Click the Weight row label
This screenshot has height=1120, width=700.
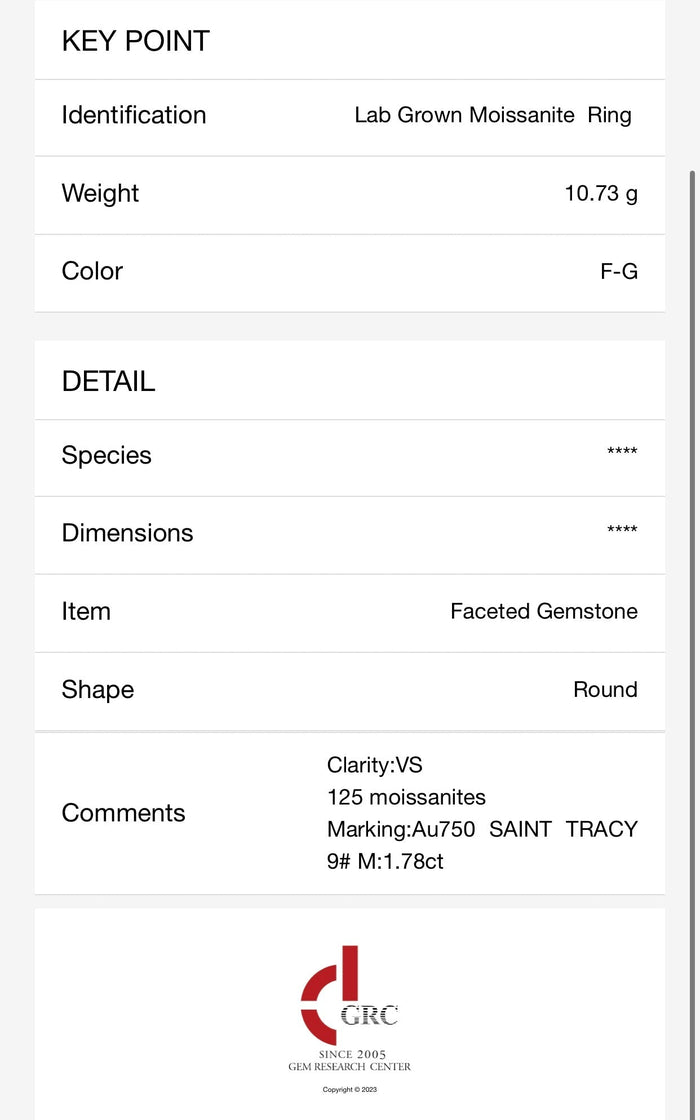click(x=100, y=193)
